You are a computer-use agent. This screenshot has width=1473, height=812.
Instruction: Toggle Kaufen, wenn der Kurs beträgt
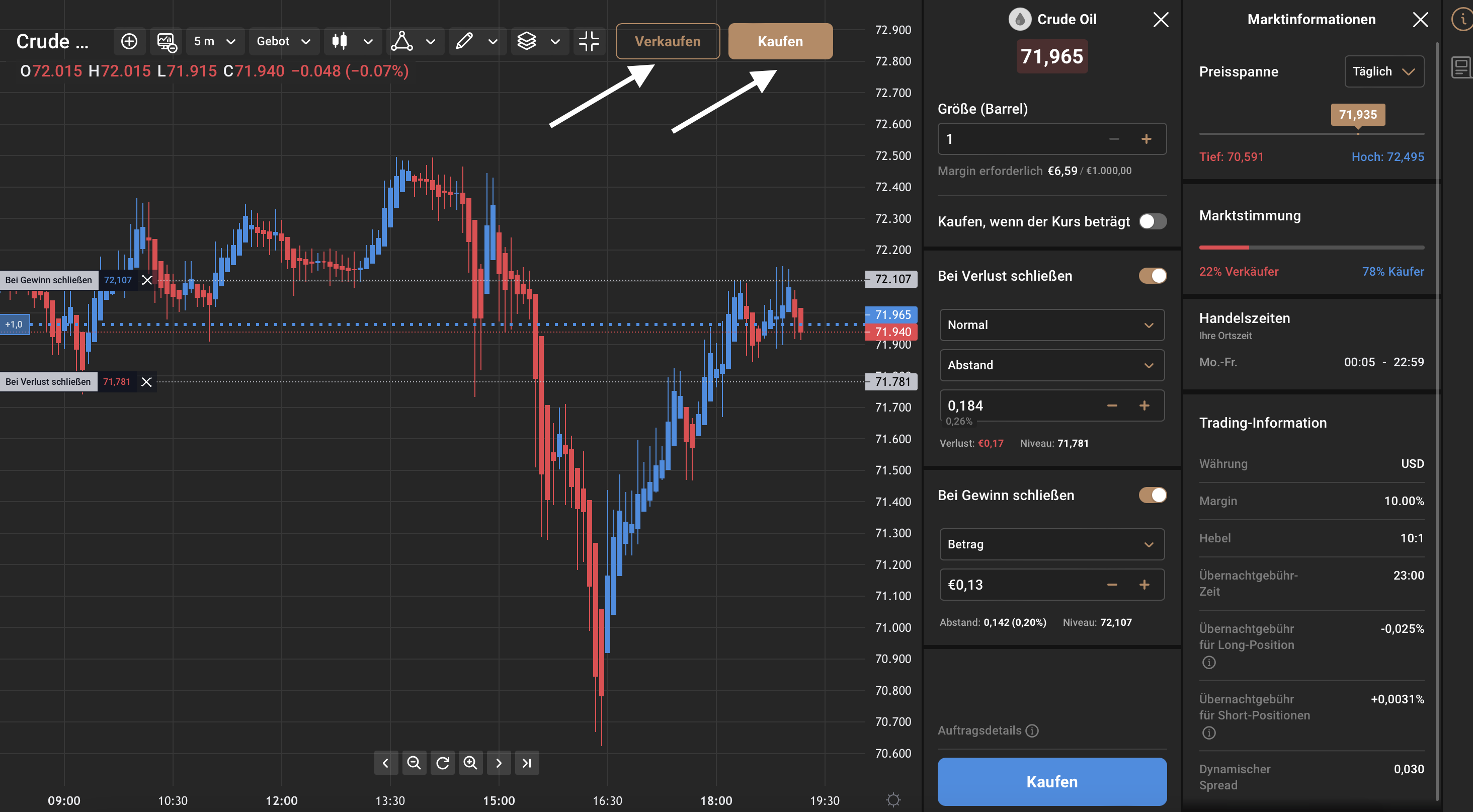[1153, 222]
